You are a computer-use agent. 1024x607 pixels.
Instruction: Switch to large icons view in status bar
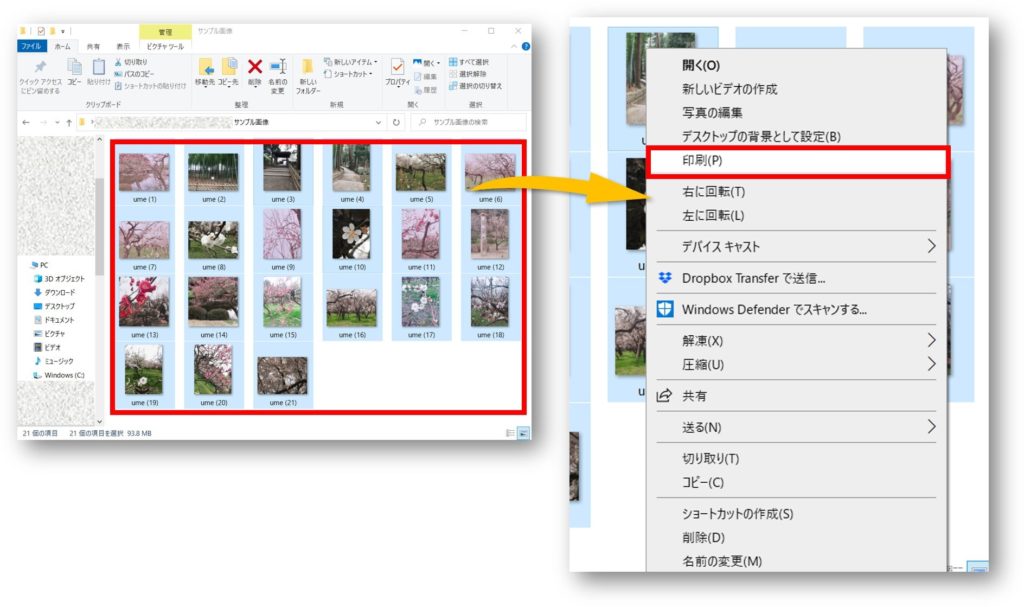click(x=523, y=433)
